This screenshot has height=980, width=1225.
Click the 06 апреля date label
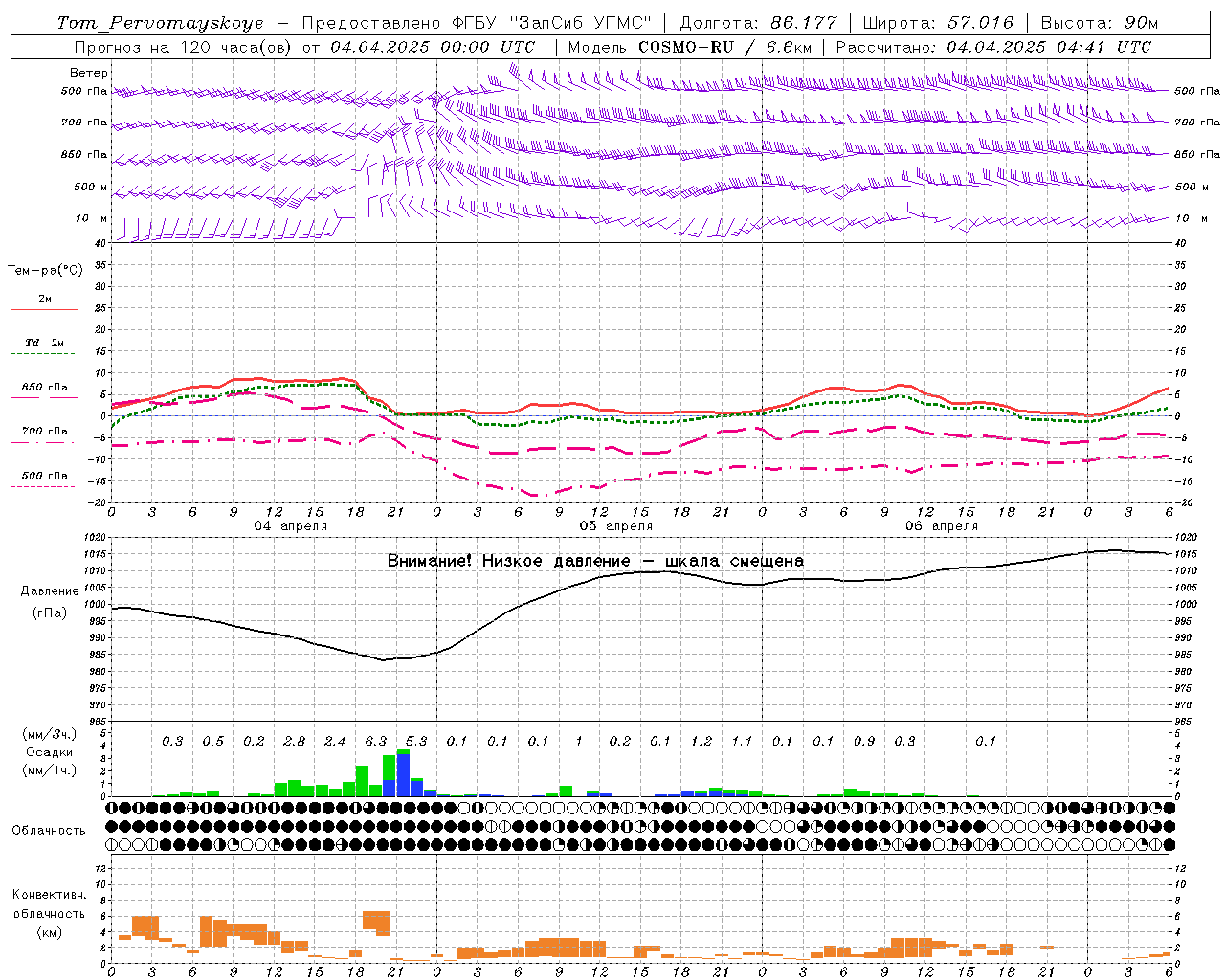(x=941, y=525)
